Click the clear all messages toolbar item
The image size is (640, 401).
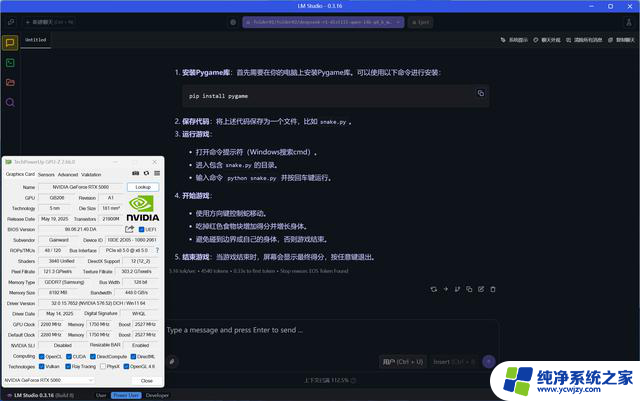(x=584, y=40)
